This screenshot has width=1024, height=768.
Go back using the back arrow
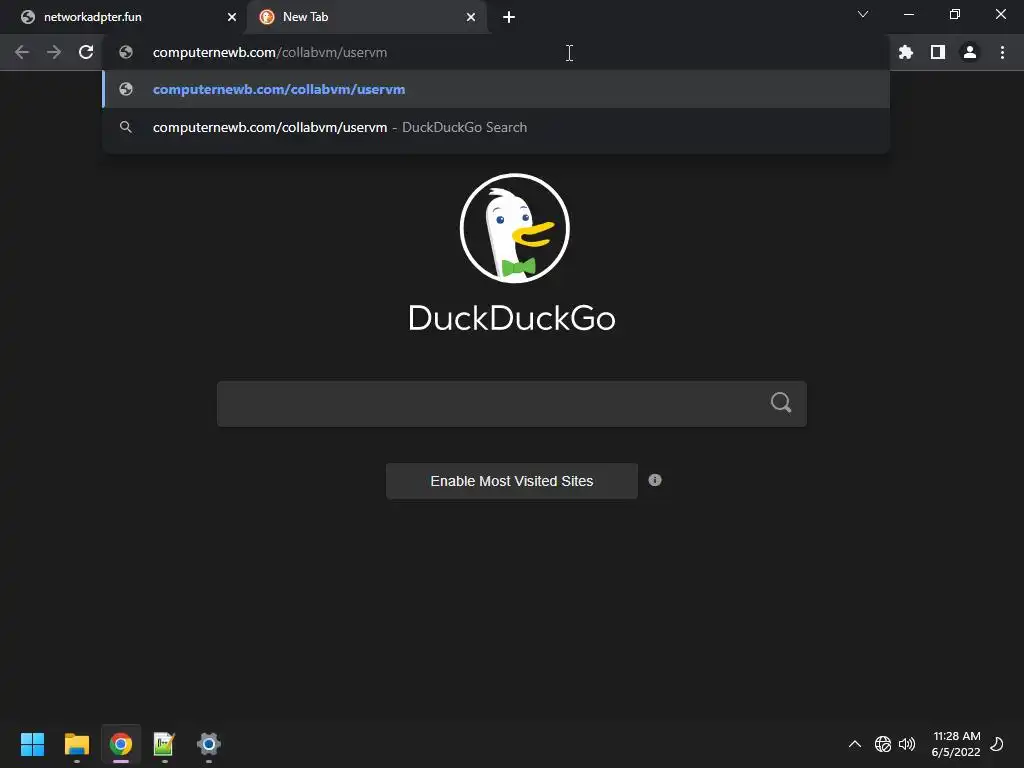click(22, 52)
